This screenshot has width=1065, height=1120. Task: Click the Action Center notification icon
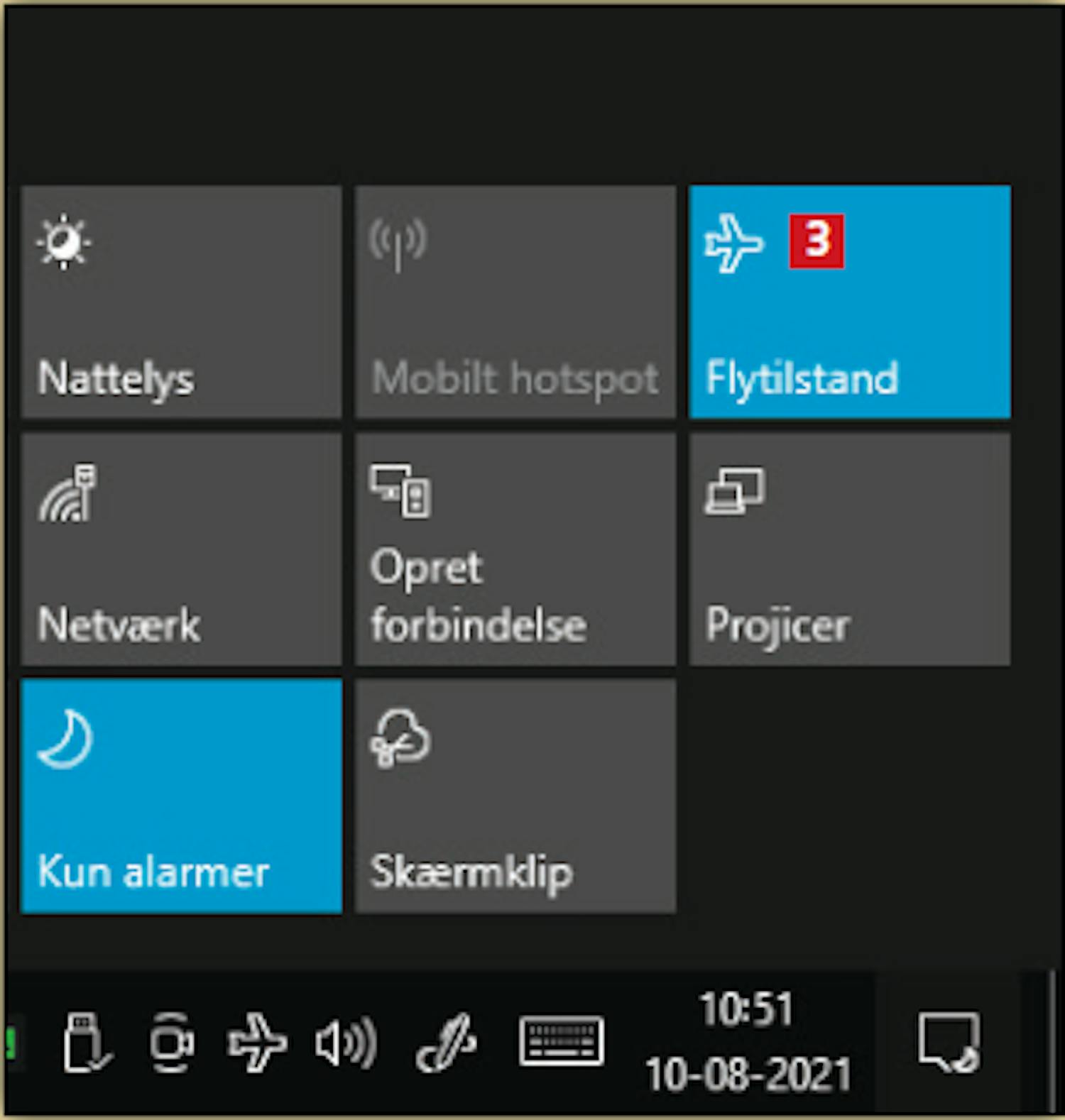[949, 1042]
